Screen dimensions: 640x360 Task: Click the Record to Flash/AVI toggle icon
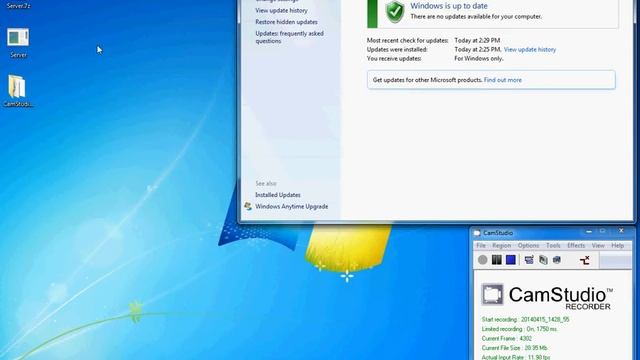(557, 260)
